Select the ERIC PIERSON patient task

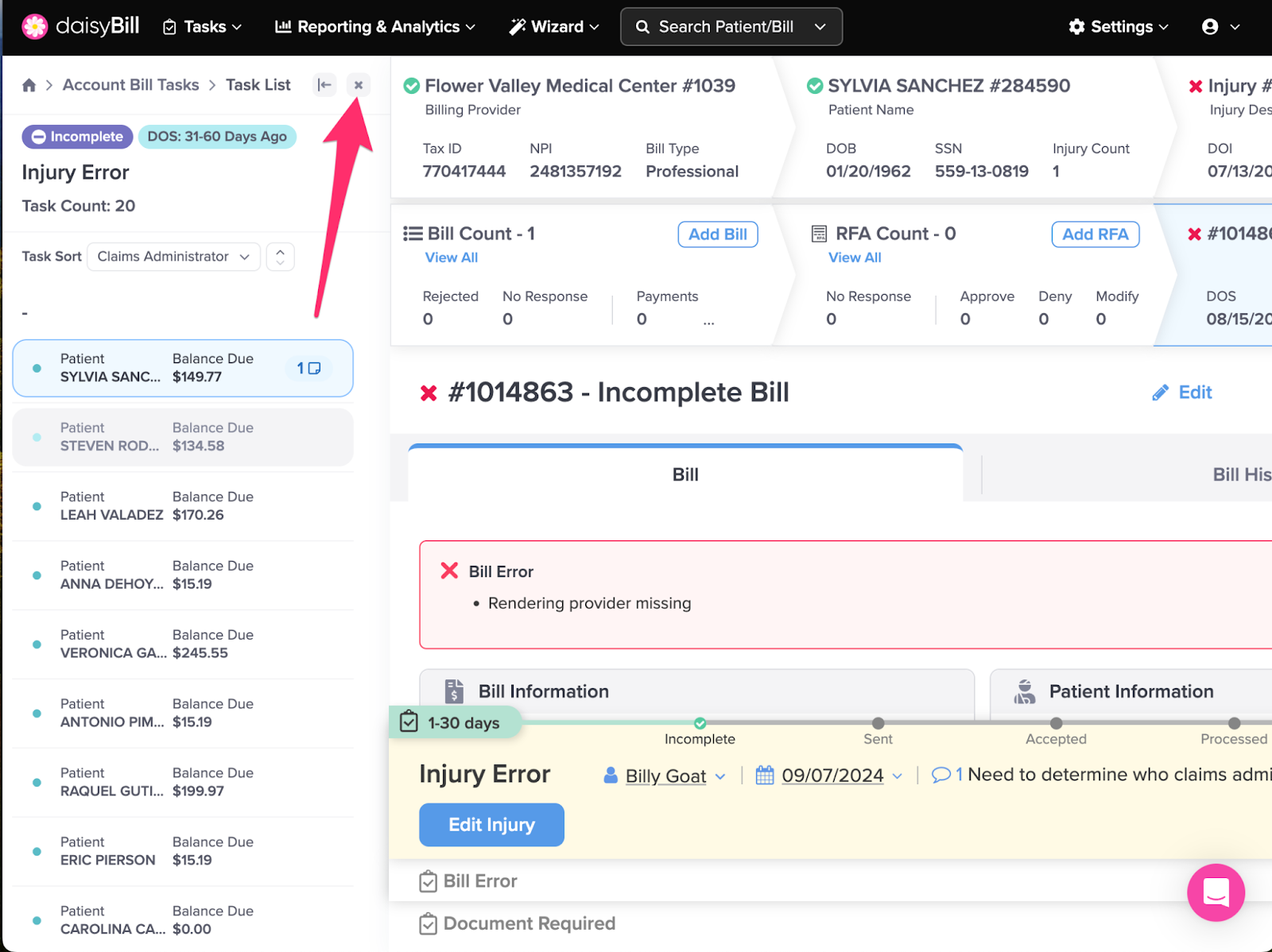click(183, 852)
